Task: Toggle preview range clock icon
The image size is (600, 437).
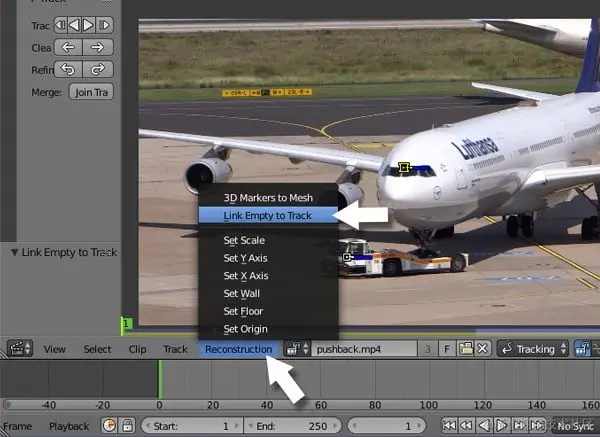Action: point(109,426)
